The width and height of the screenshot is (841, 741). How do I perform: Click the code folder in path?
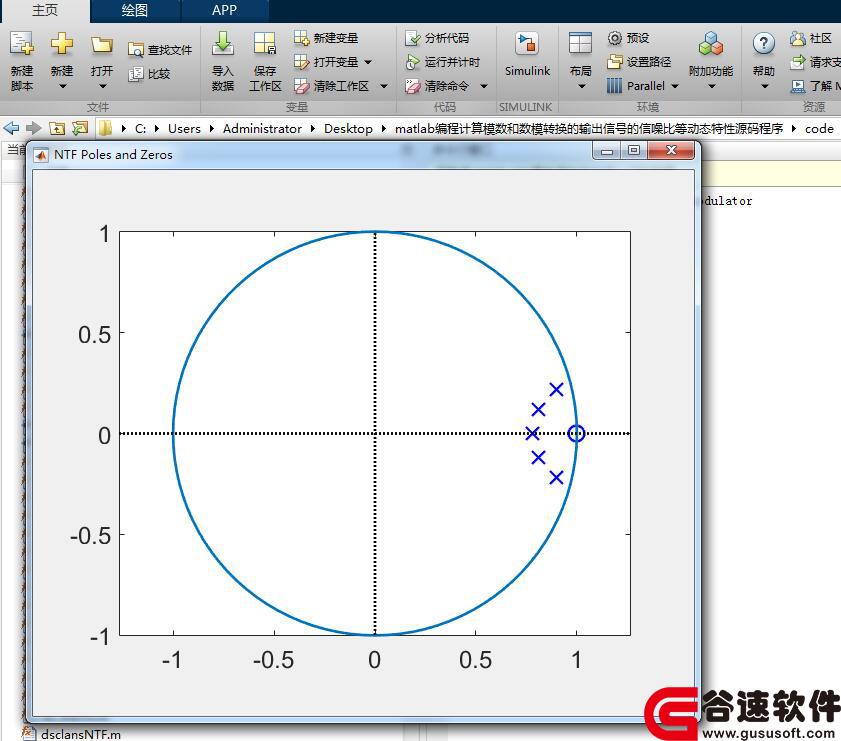point(819,129)
